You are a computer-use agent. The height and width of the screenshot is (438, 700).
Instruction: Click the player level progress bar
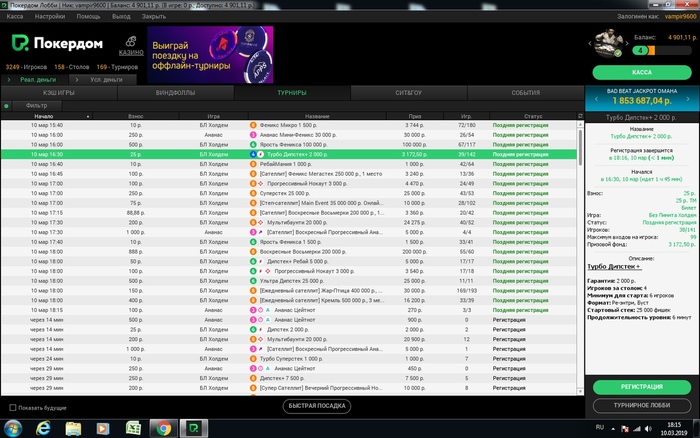click(662, 50)
